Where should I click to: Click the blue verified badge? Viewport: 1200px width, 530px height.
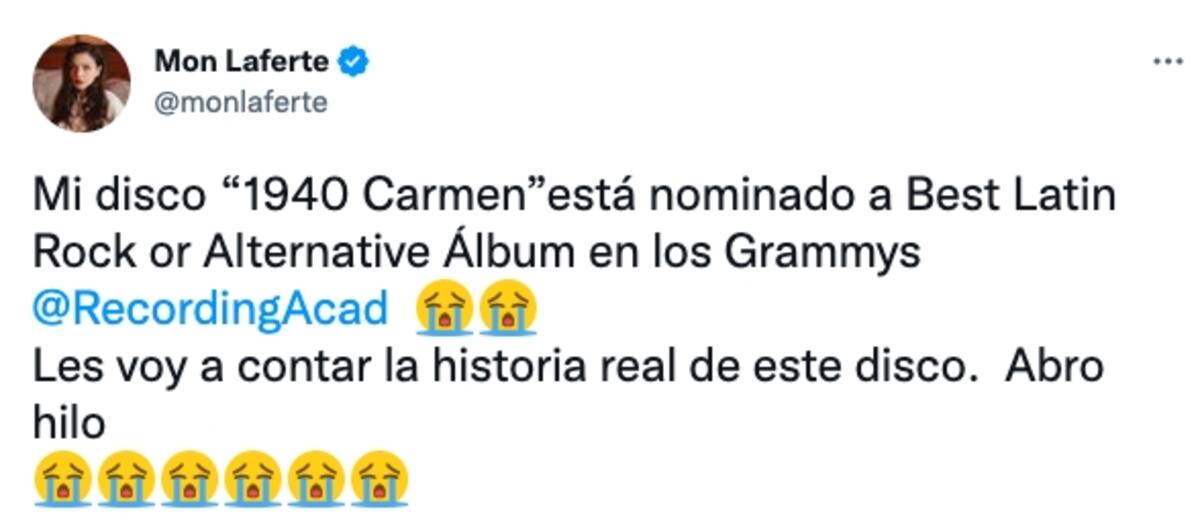[354, 62]
